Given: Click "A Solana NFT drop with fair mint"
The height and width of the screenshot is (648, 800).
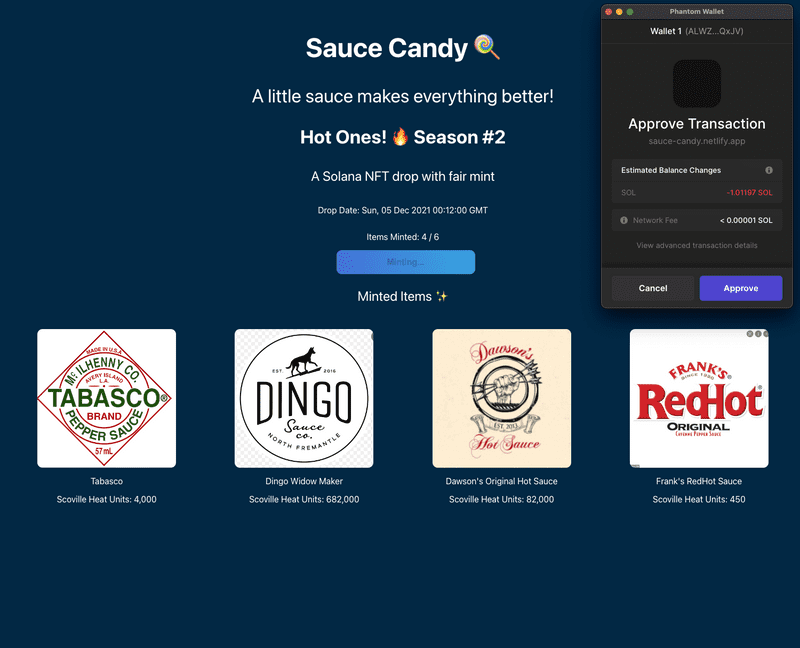Looking at the screenshot, I should click(403, 177).
